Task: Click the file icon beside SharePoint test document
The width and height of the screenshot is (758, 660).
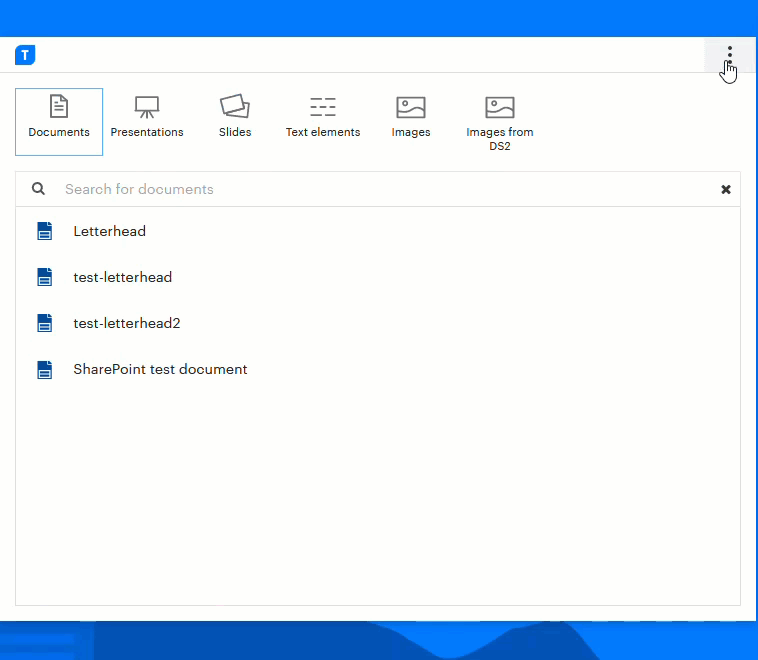Action: pyautogui.click(x=44, y=370)
